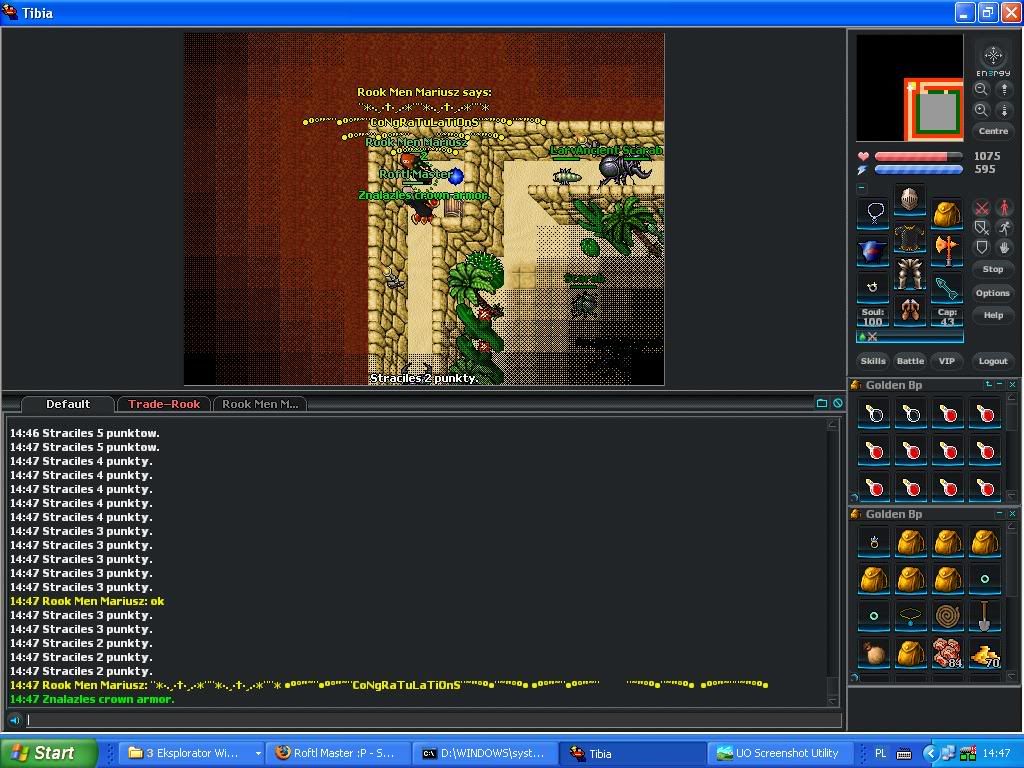Zoom in the minimap

[981, 110]
